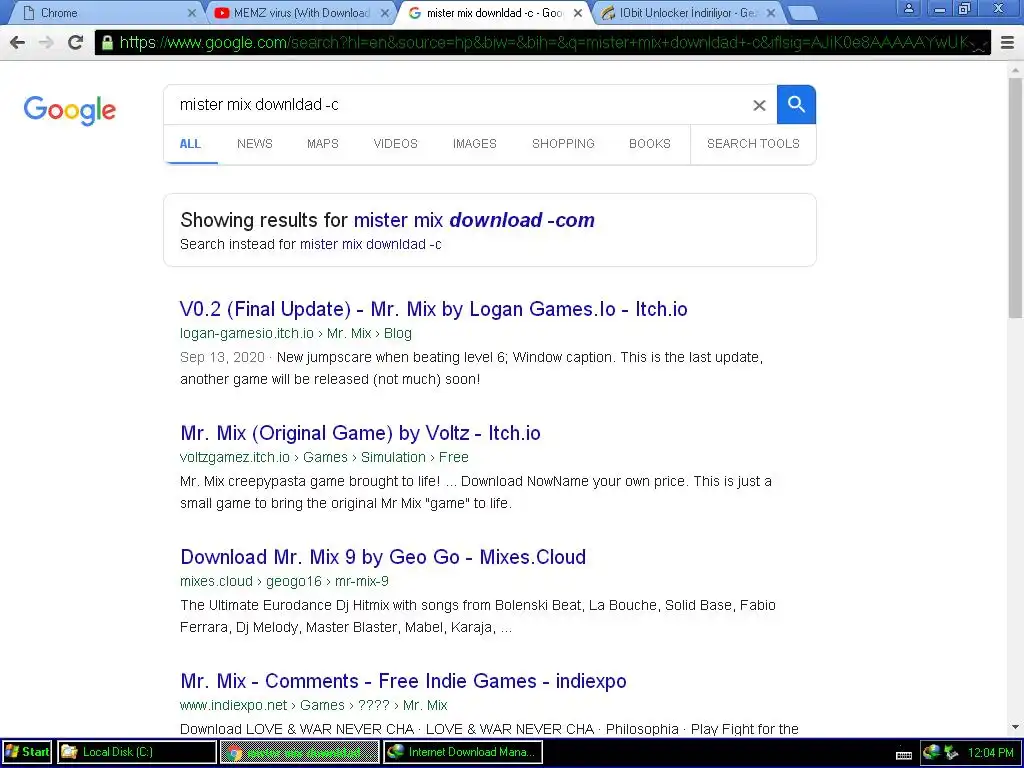Reload the page with the refresh icon
The width and height of the screenshot is (1024, 768).
click(x=76, y=43)
